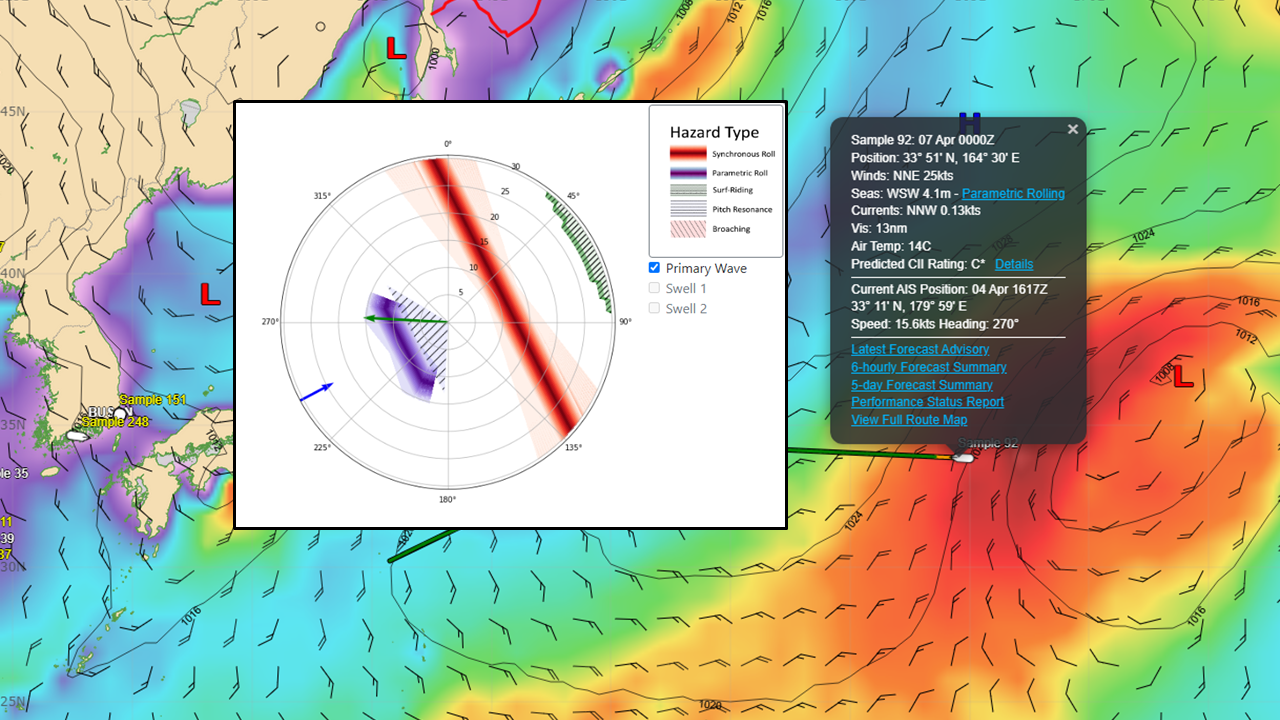Enable the Swell 2 checkbox
Image resolution: width=1280 pixels, height=720 pixels.
pos(654,308)
